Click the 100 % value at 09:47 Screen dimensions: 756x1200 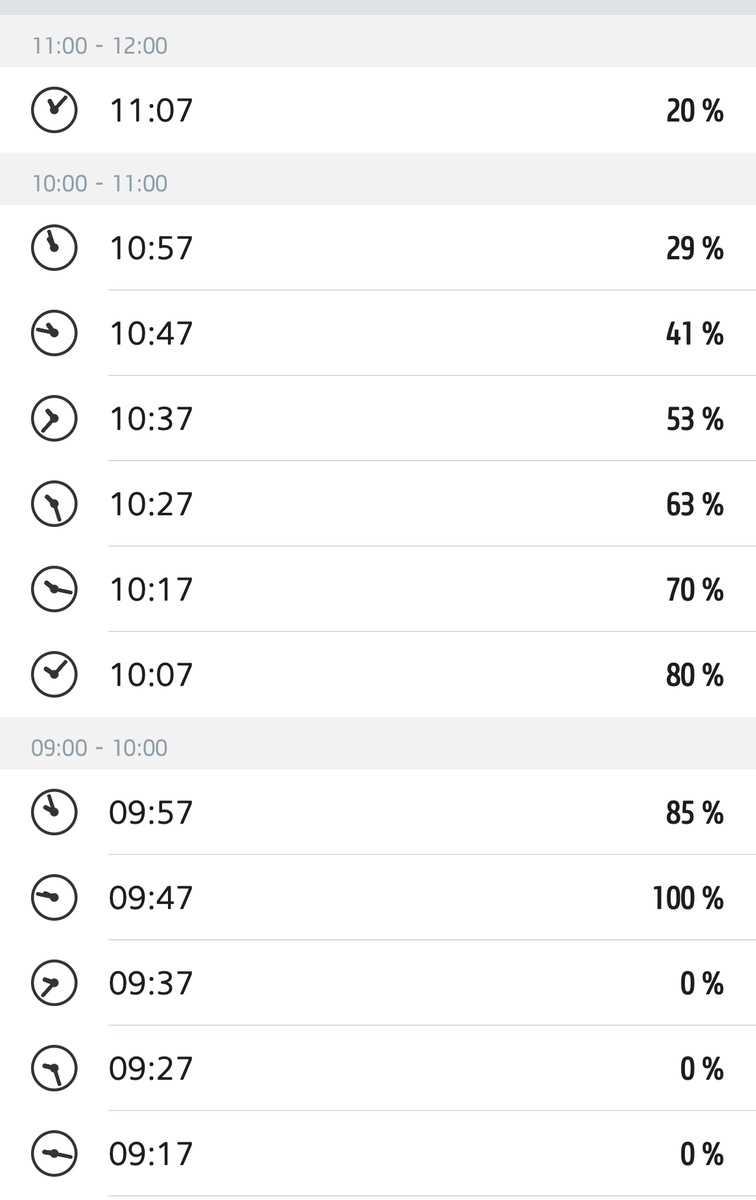pos(688,898)
